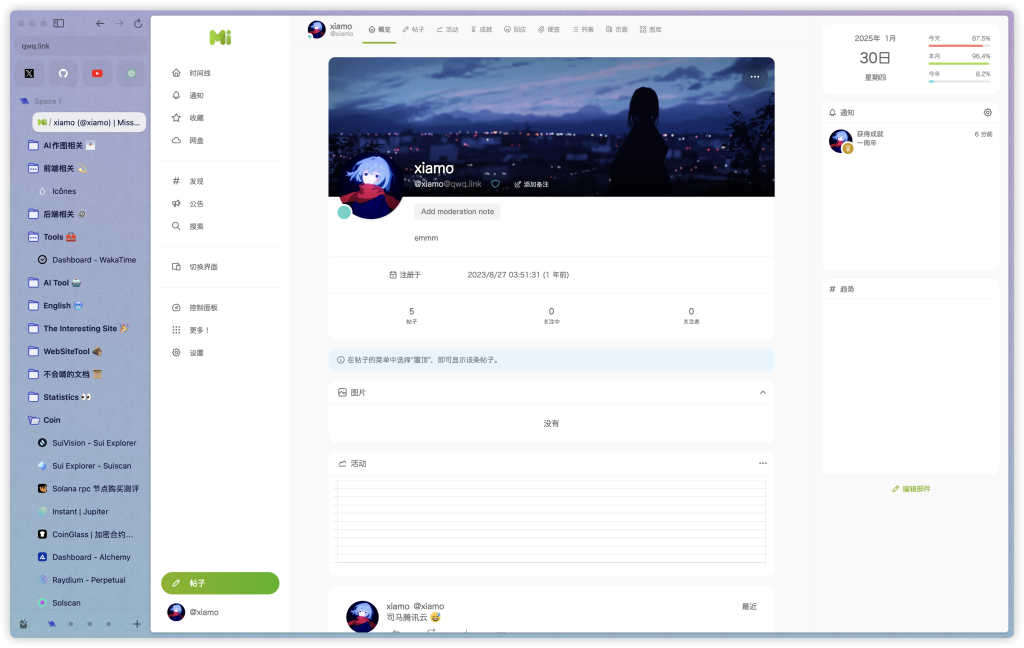Click Add moderation note button

[x=457, y=212]
